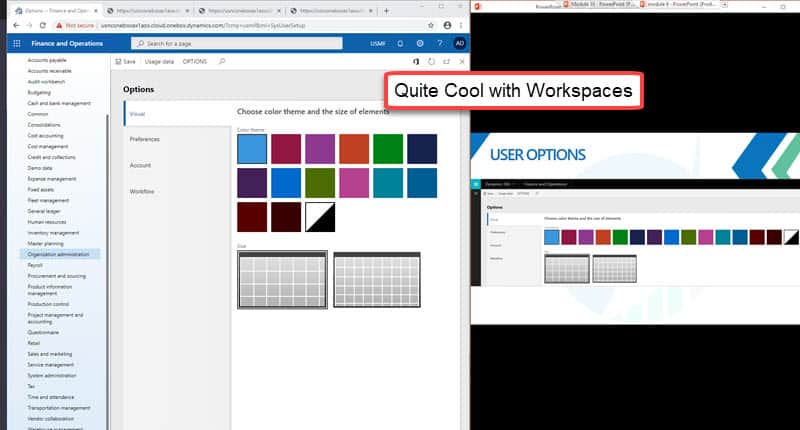800x430 pixels.
Task: Choose the larger grid size option
Action: 282,280
